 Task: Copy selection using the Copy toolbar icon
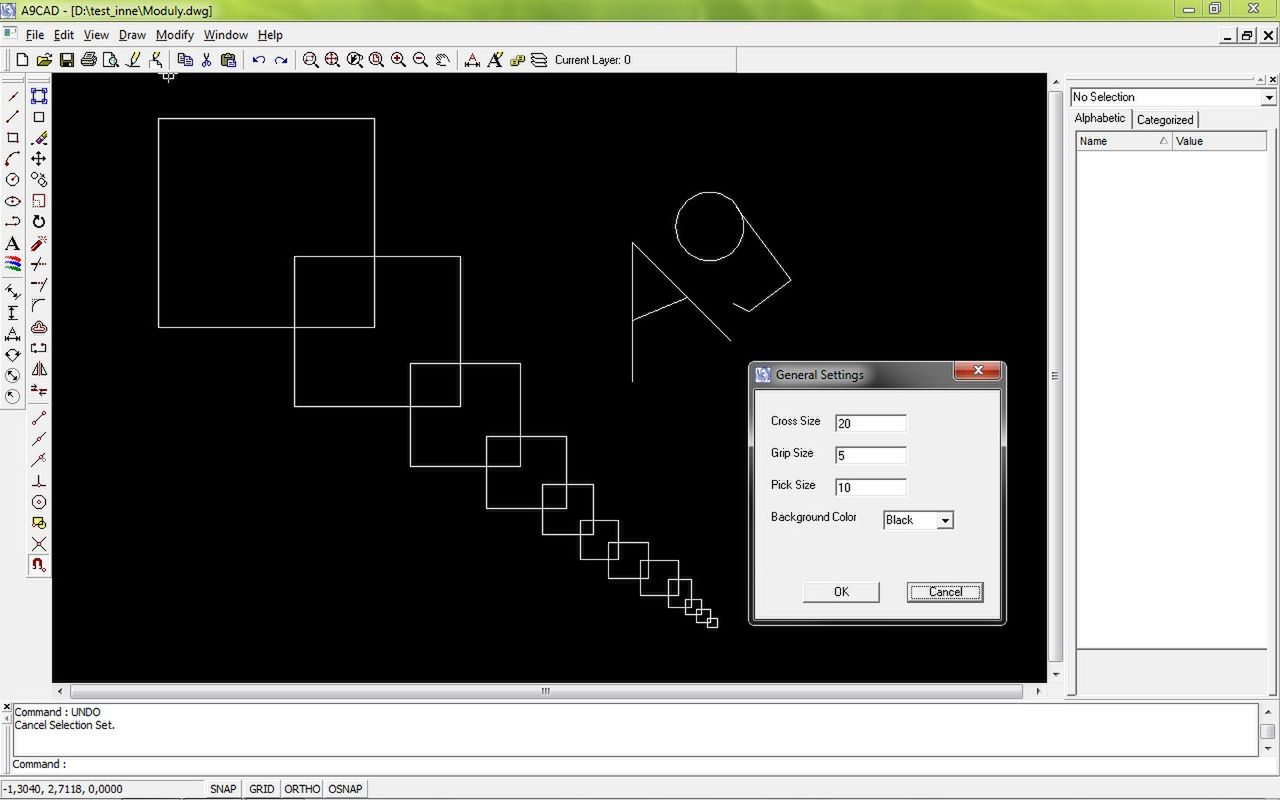pos(185,60)
